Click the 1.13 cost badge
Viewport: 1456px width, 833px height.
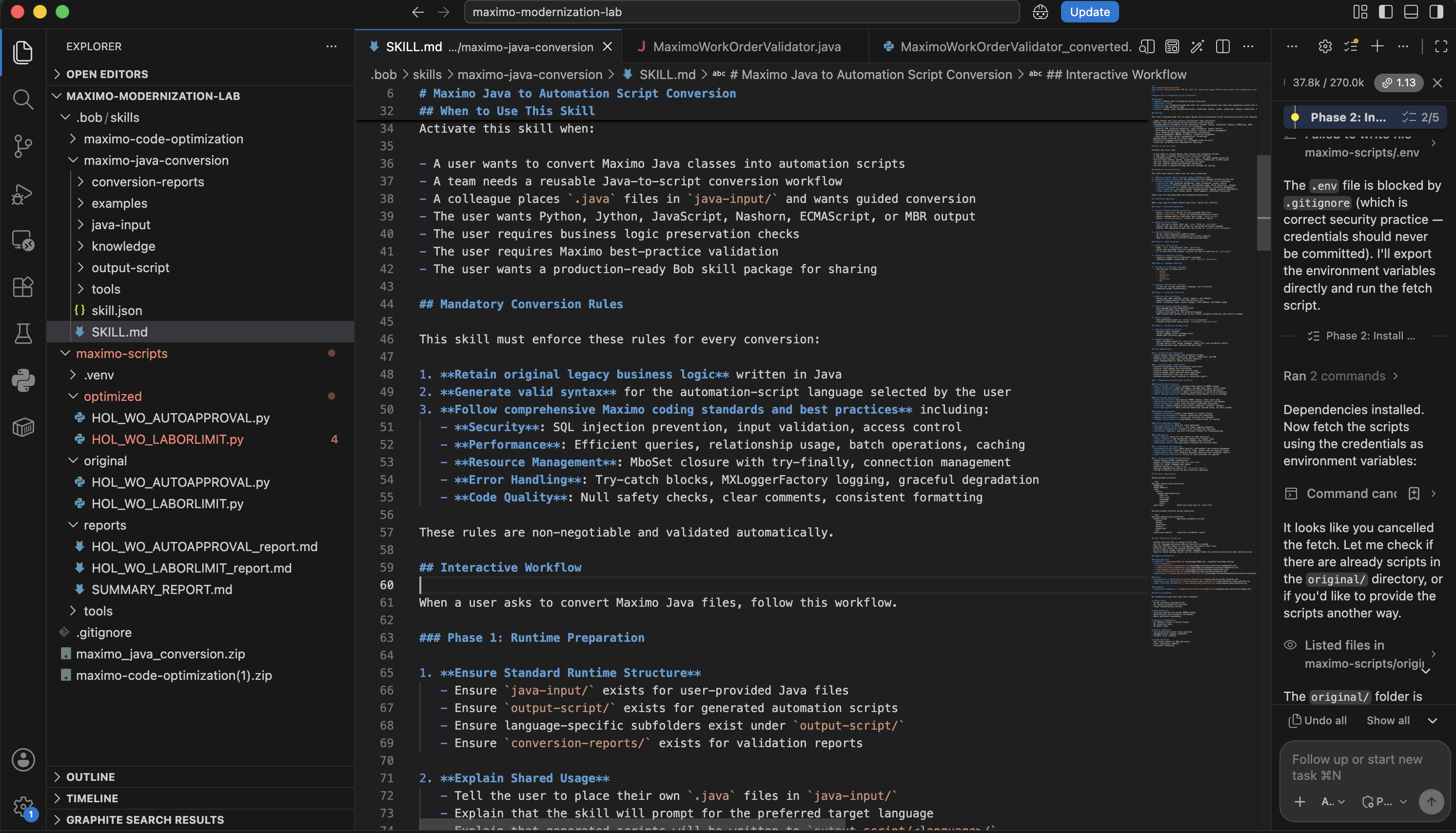[1399, 82]
